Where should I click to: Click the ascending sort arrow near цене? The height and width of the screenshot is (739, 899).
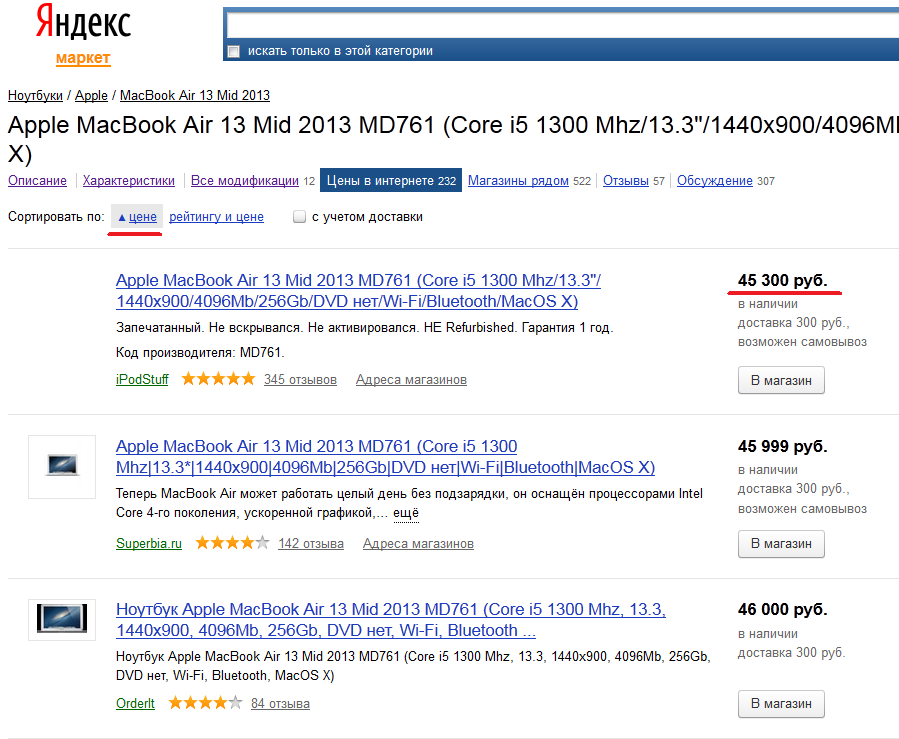click(x=122, y=217)
